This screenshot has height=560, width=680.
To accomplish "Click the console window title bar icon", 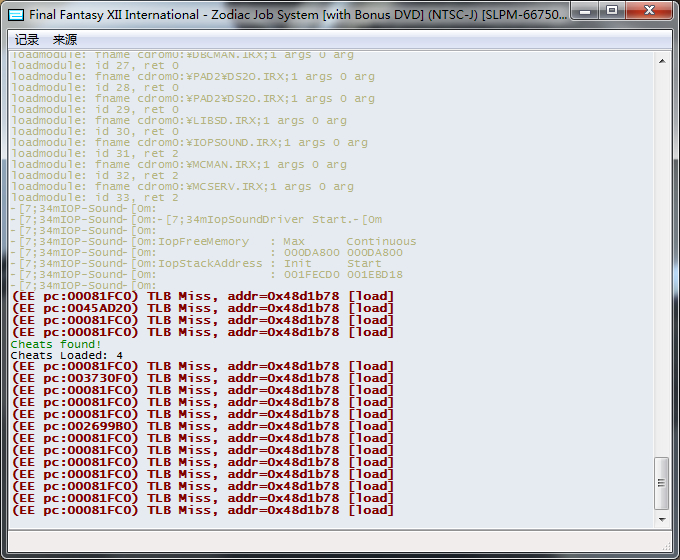I will coord(16,15).
